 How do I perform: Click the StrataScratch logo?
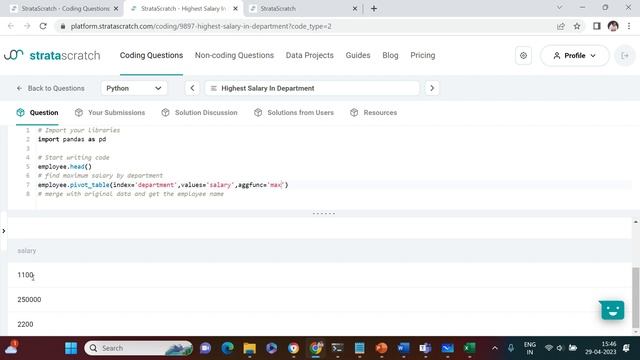tap(52, 56)
